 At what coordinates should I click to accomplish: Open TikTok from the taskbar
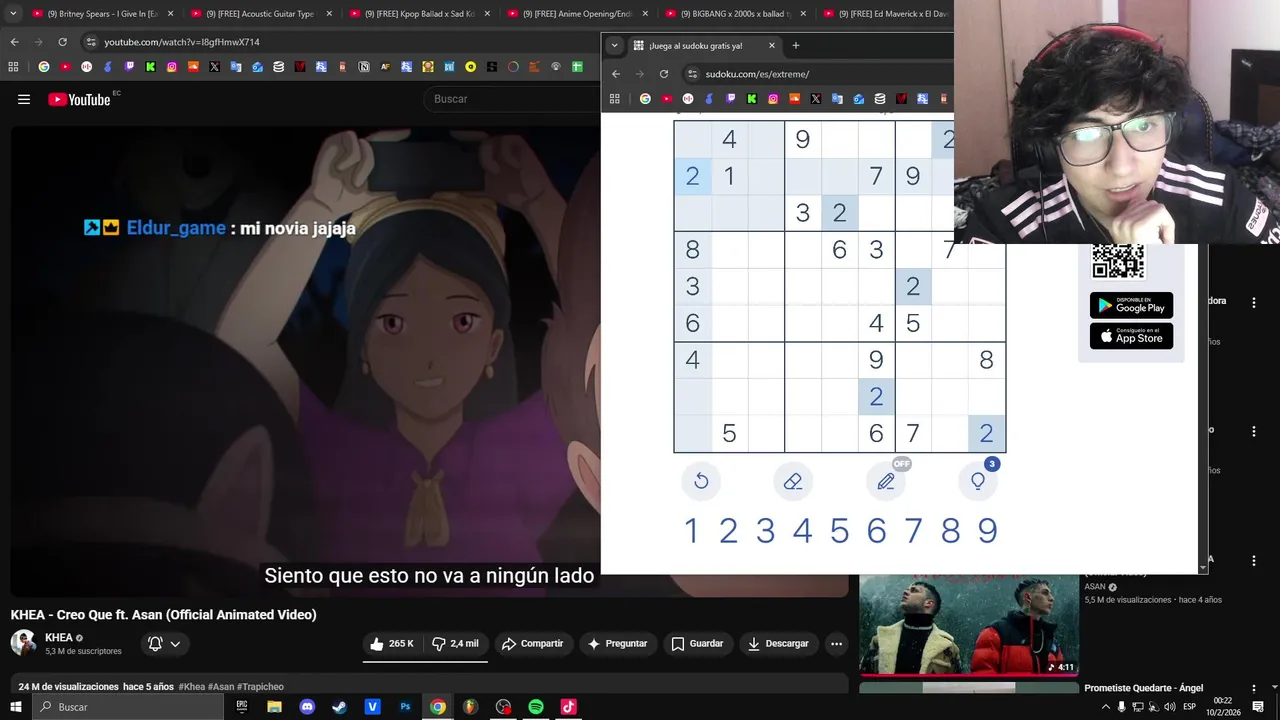click(568, 707)
